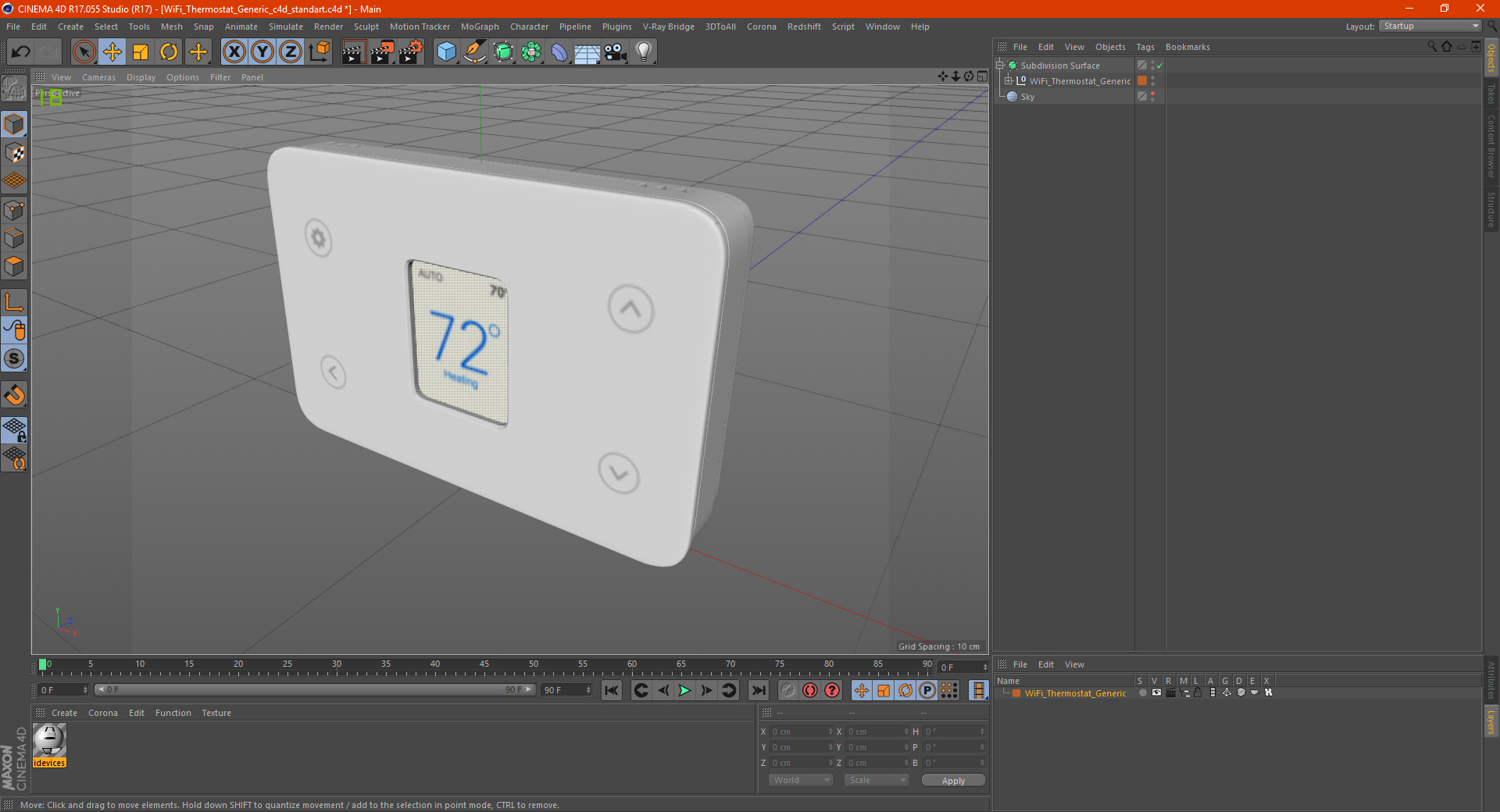Image resolution: width=1500 pixels, height=812 pixels.
Task: Click Make Editable icon in left palette
Action: 14,89
